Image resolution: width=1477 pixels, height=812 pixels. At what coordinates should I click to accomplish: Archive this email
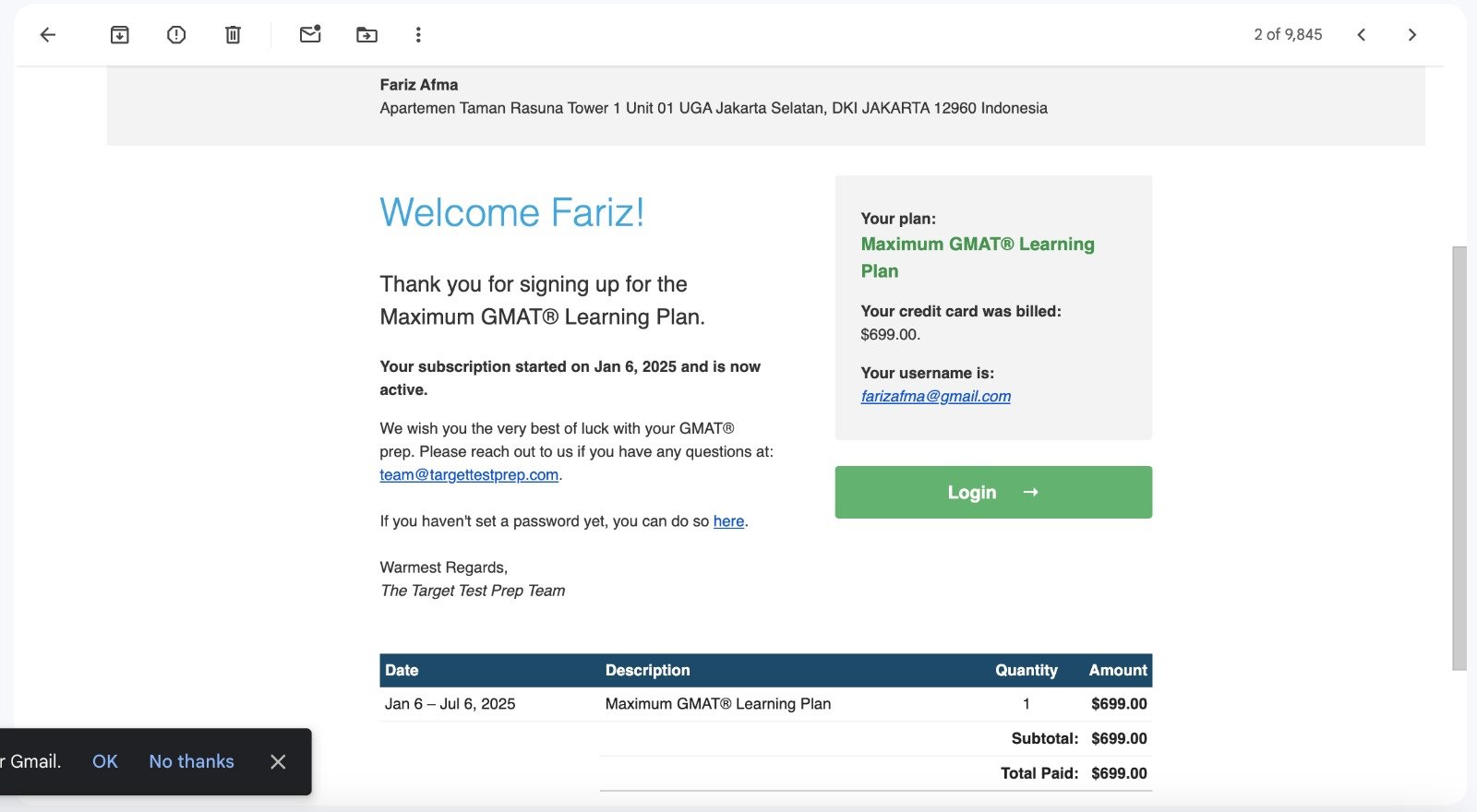click(x=119, y=35)
